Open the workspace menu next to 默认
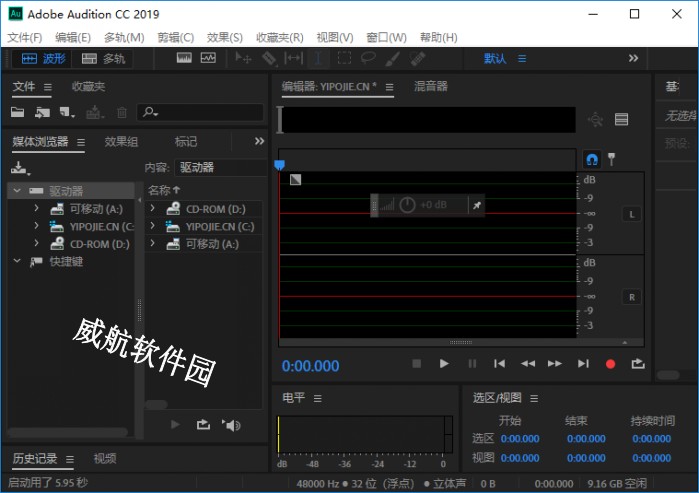This screenshot has height=493, width=699. [522, 58]
